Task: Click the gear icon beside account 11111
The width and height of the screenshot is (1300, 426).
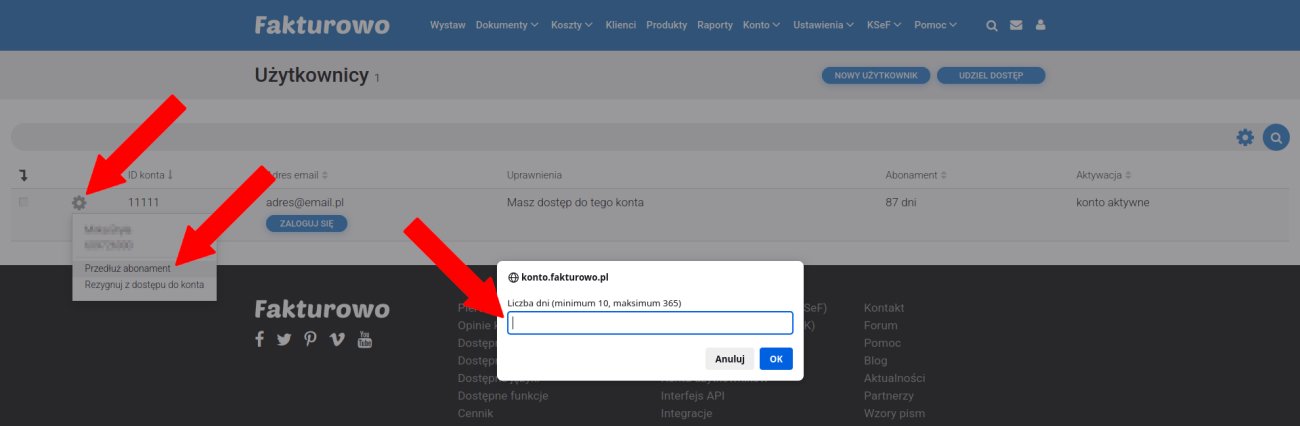Action: click(x=79, y=203)
